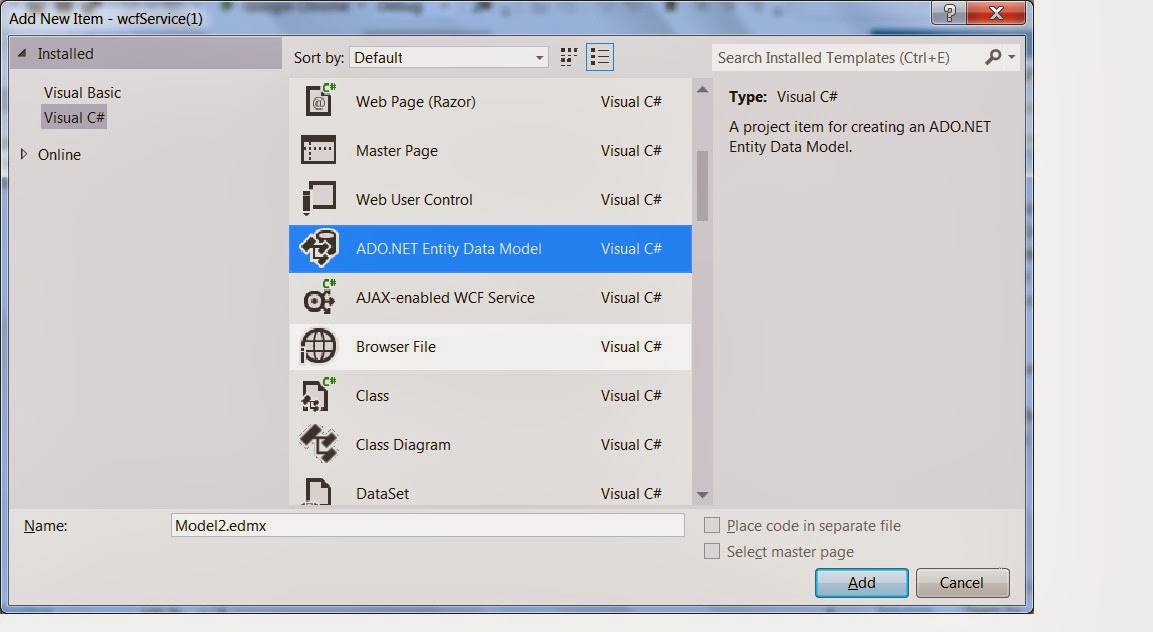Click the Browser File globe icon

[x=319, y=346]
